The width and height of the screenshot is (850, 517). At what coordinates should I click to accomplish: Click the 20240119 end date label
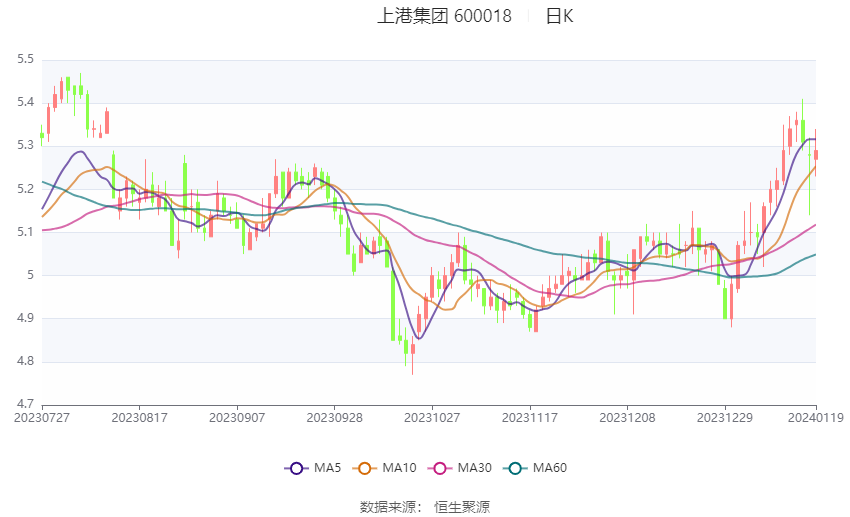816,417
